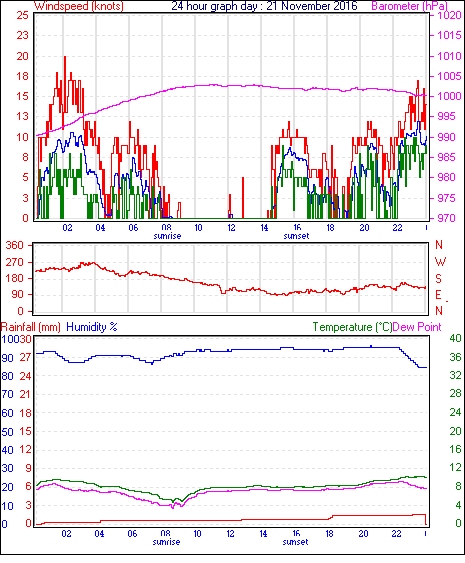Click the 12 hour tick on wind graph
465x563 pixels.
click(x=231, y=228)
